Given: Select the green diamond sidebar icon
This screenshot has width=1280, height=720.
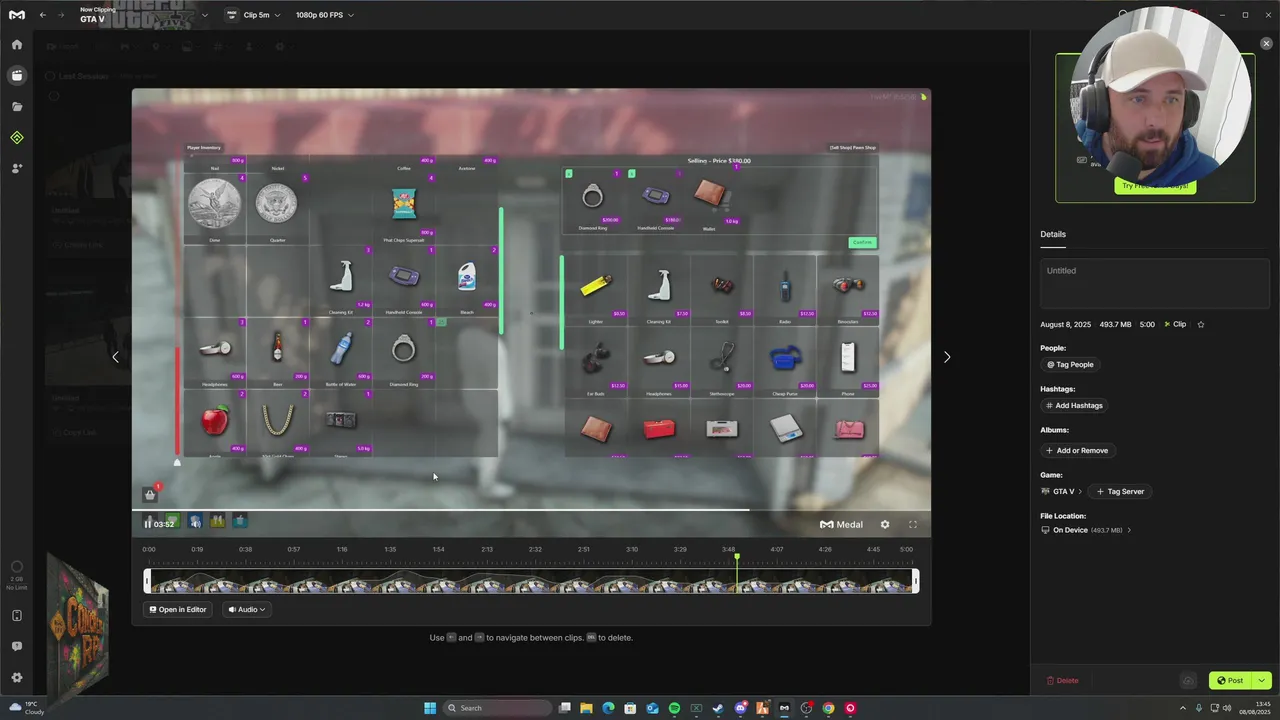Looking at the screenshot, I should click(x=16, y=137).
